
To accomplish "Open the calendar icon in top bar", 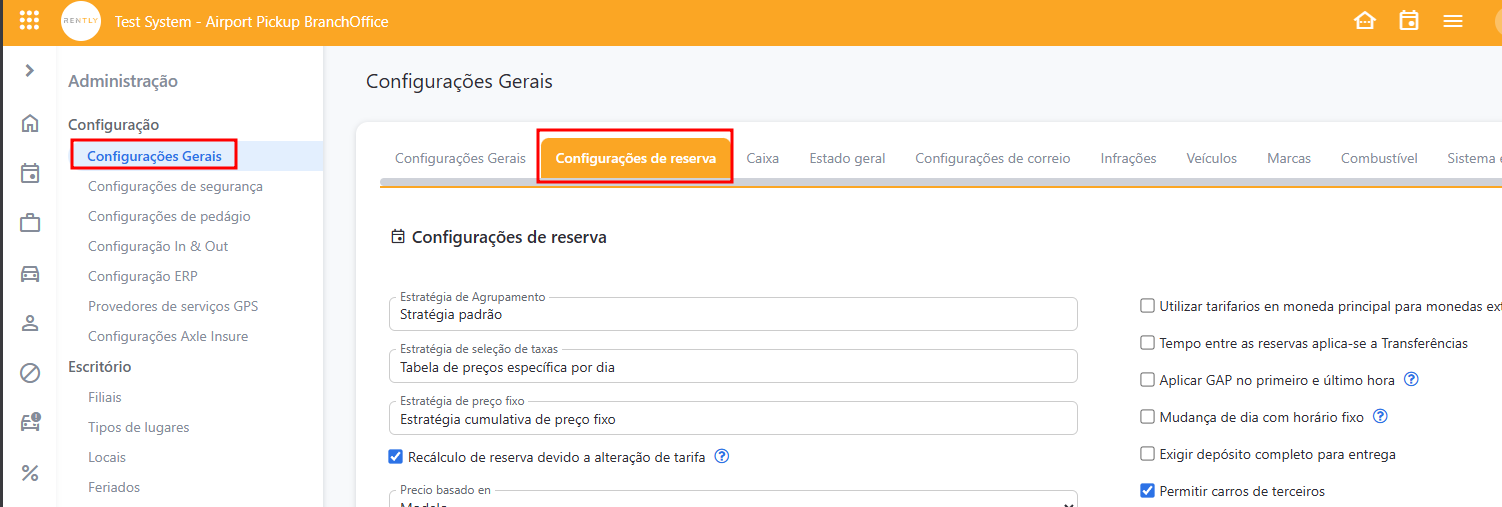I will 1409,21.
